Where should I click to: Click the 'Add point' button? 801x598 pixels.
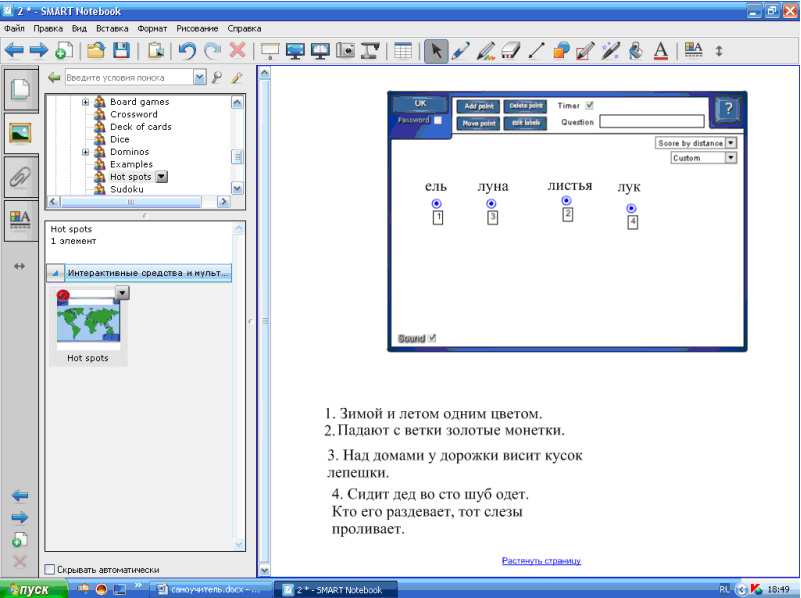coord(478,106)
